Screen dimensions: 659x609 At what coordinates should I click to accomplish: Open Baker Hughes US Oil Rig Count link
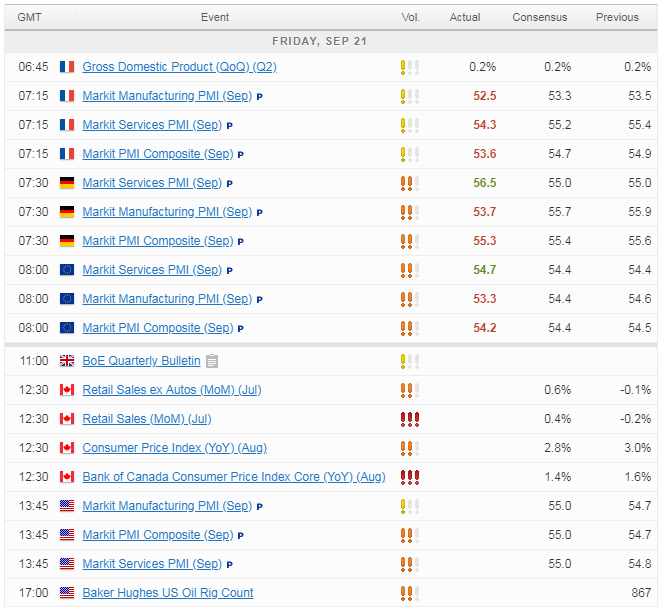coord(168,593)
